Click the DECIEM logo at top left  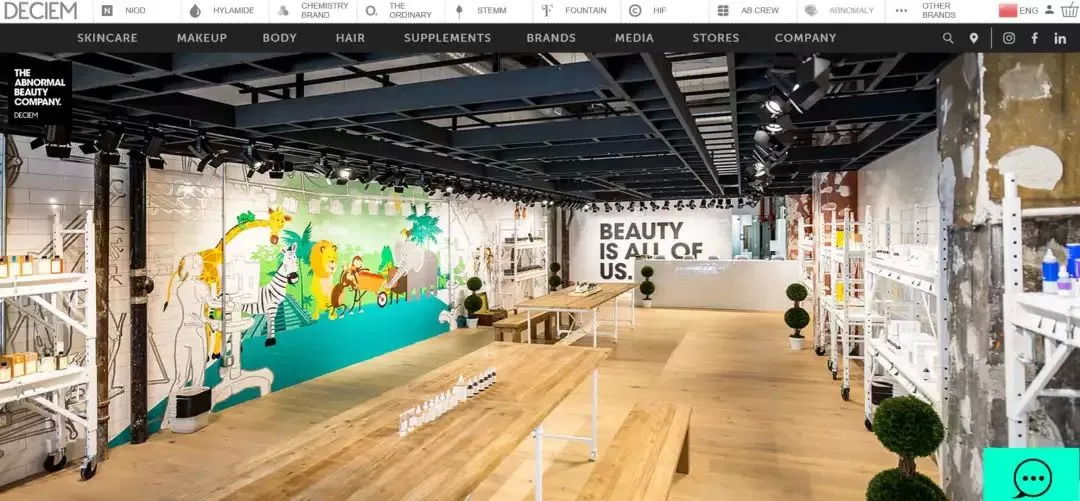click(41, 10)
